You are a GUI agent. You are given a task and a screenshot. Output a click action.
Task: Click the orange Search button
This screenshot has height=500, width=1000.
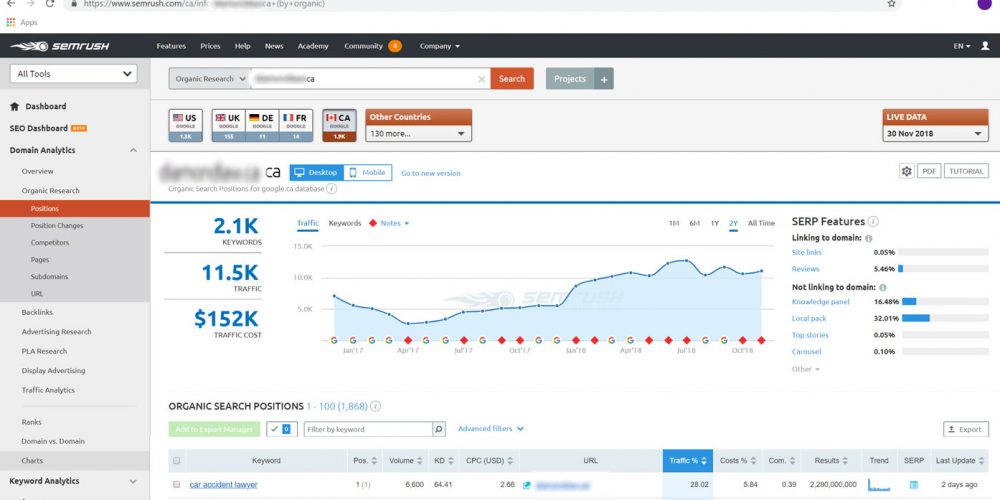click(x=512, y=79)
